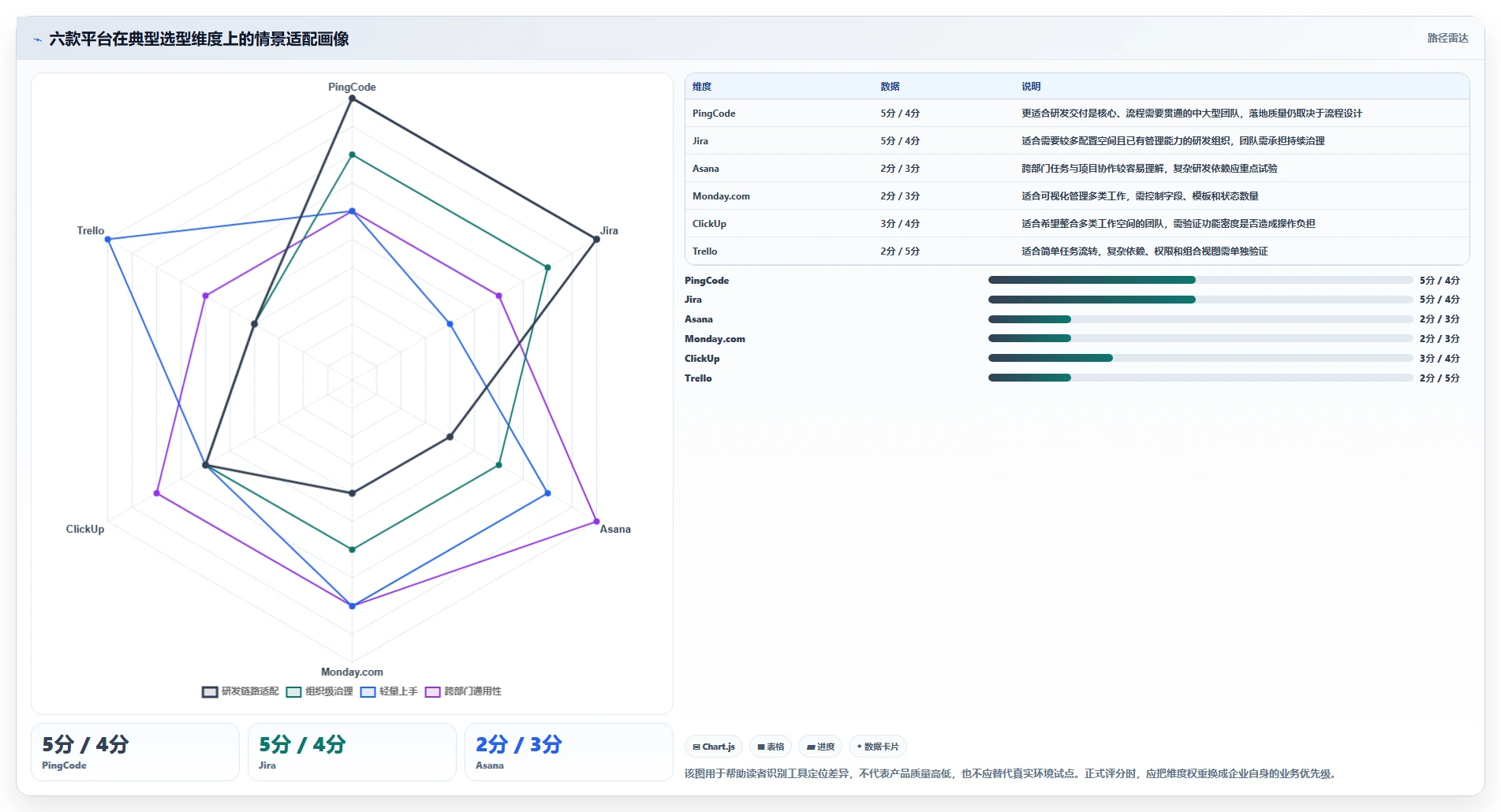Click the Monday.com axis label on the radar
Viewport: 1501px width, 812px height.
click(x=352, y=672)
